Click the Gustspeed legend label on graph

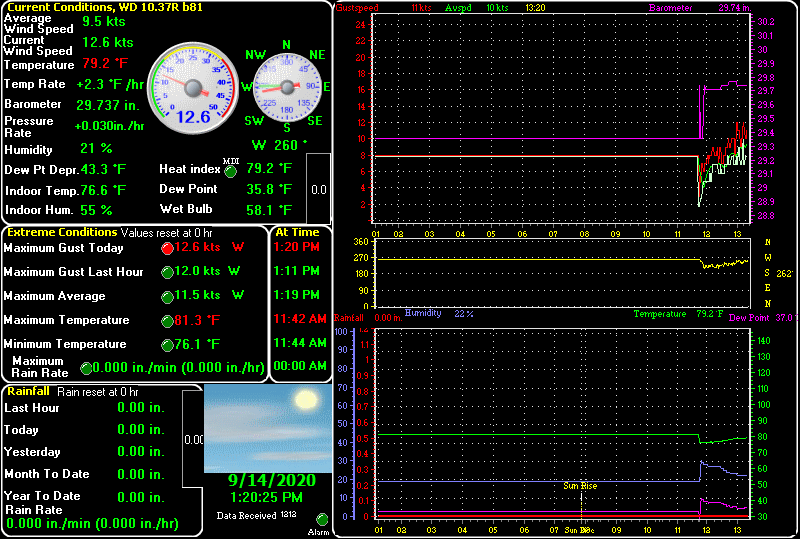tap(357, 8)
